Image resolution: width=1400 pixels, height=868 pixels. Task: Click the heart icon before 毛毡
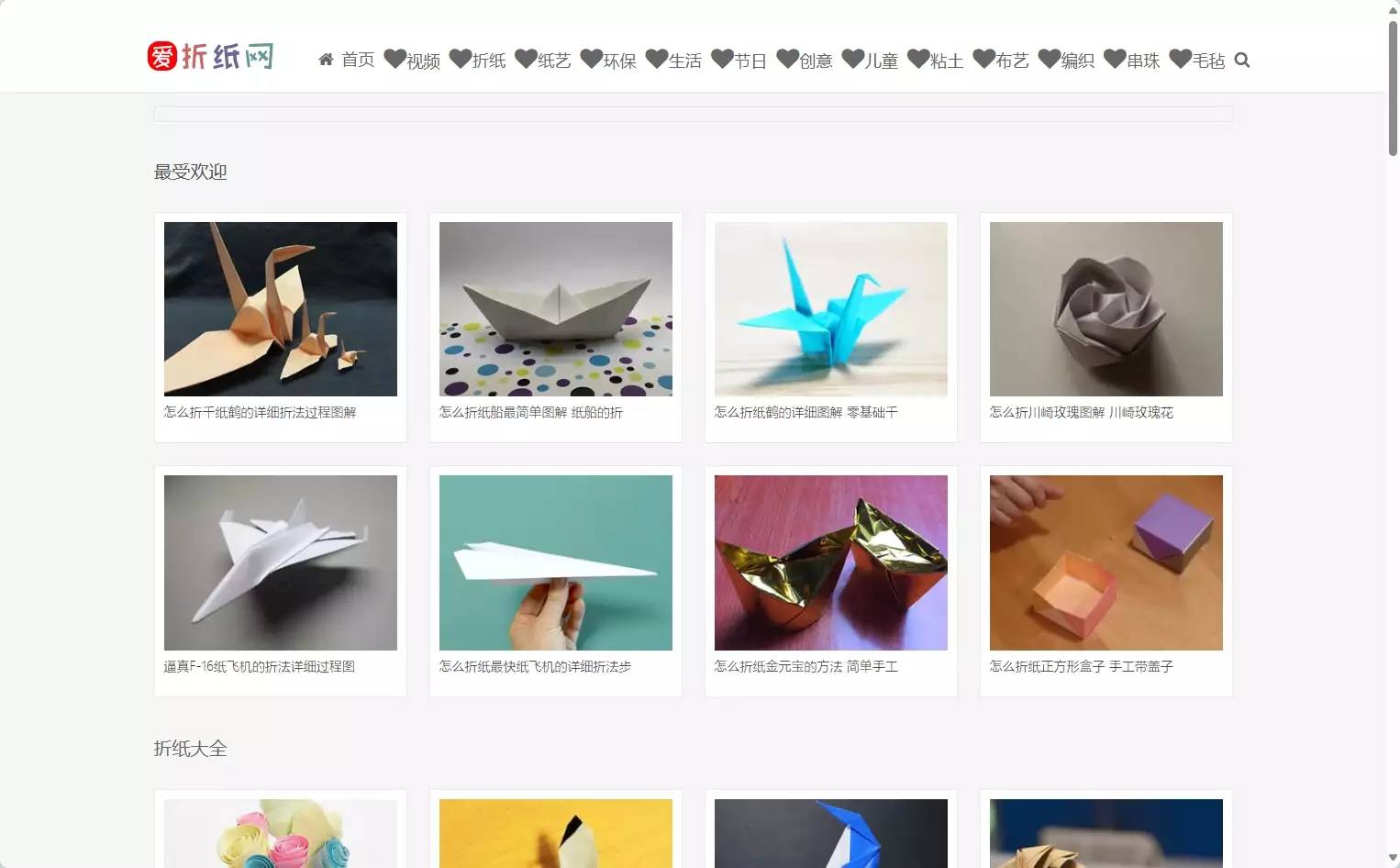[x=1180, y=60]
